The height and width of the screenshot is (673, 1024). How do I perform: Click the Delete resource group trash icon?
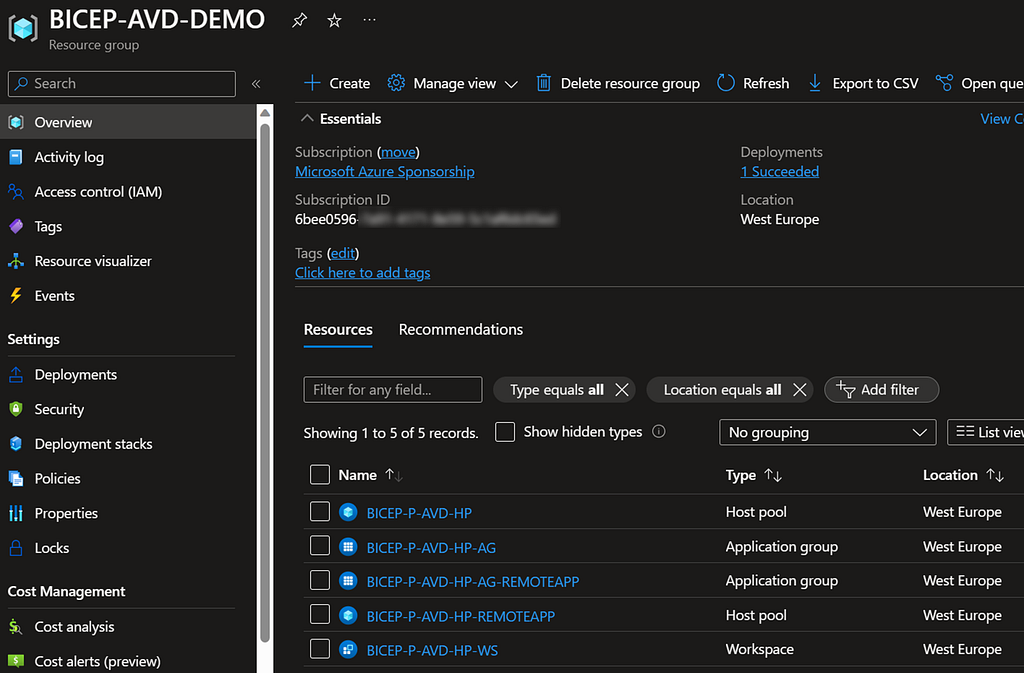[543, 83]
